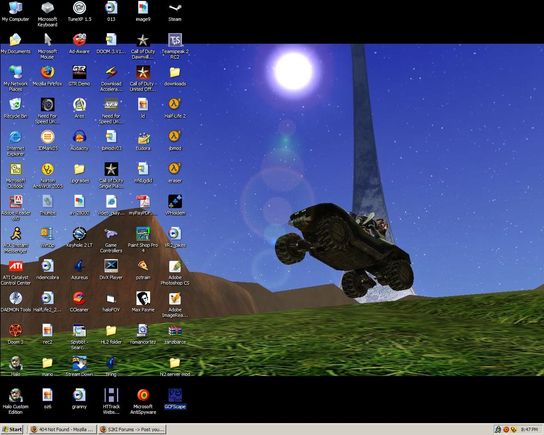Select the DAEMON Tools icon

click(x=15, y=302)
